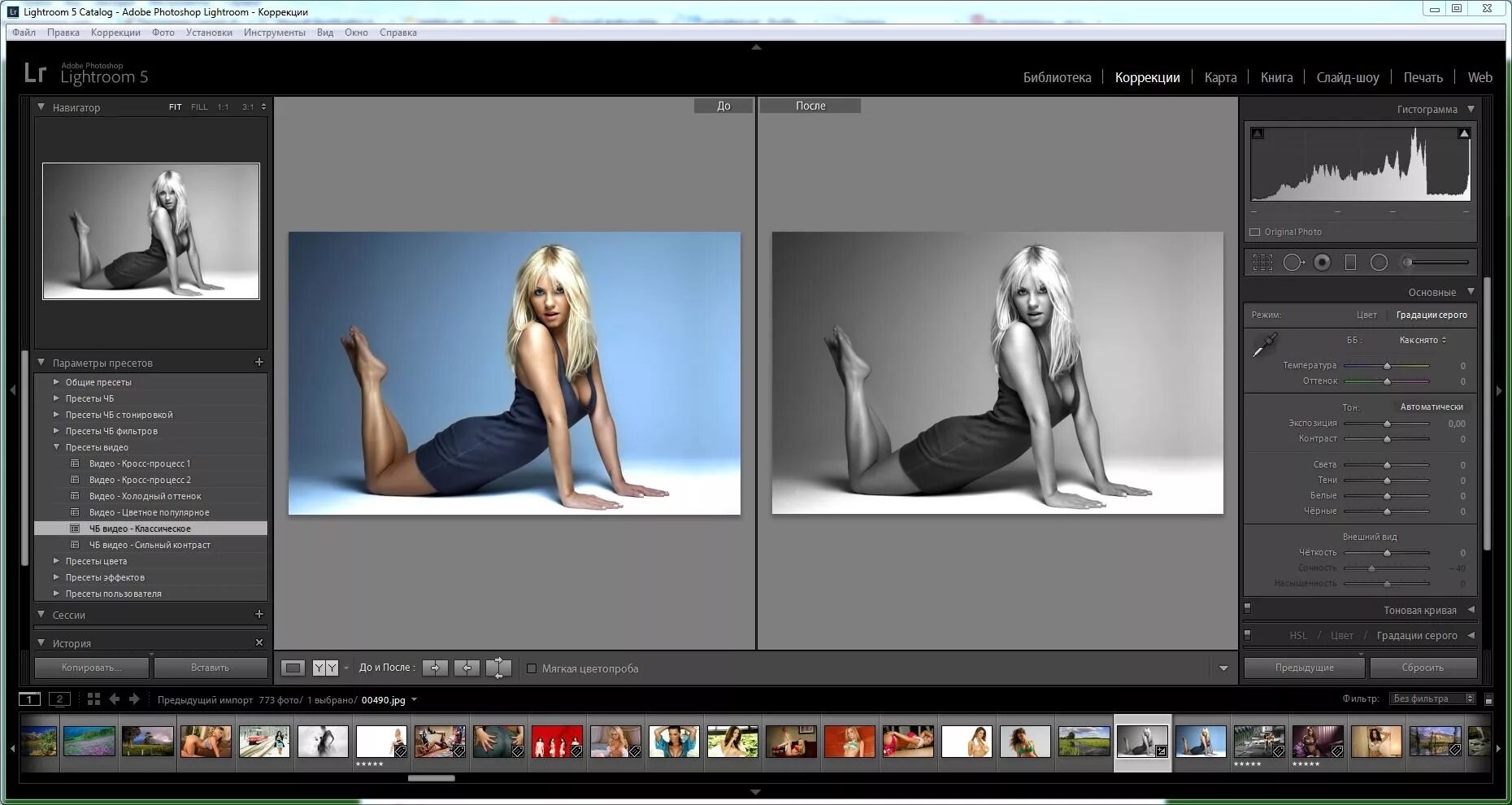Toggle Тоновая кривая panel switch
This screenshot has width=1512, height=805.
coord(1248,608)
